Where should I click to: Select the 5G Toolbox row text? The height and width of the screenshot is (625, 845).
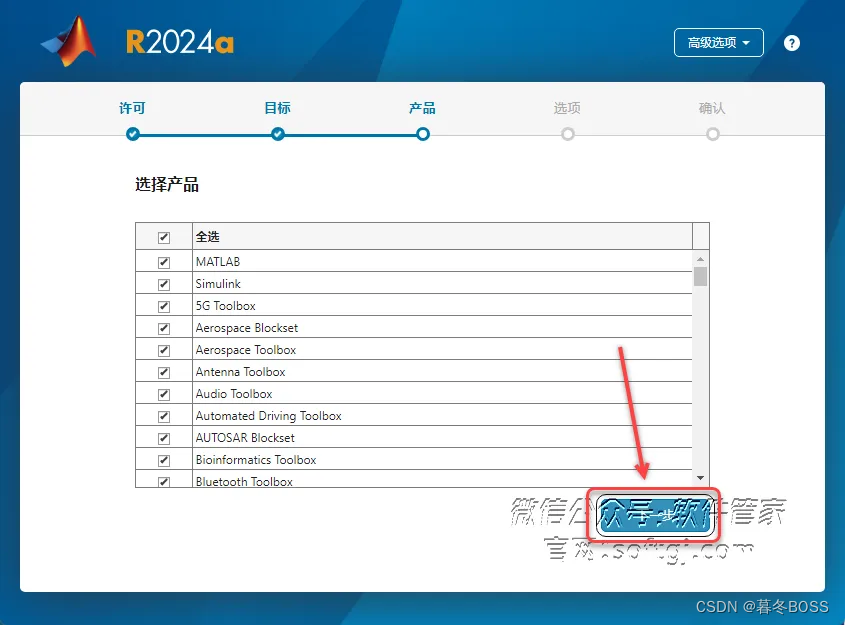[225, 306]
